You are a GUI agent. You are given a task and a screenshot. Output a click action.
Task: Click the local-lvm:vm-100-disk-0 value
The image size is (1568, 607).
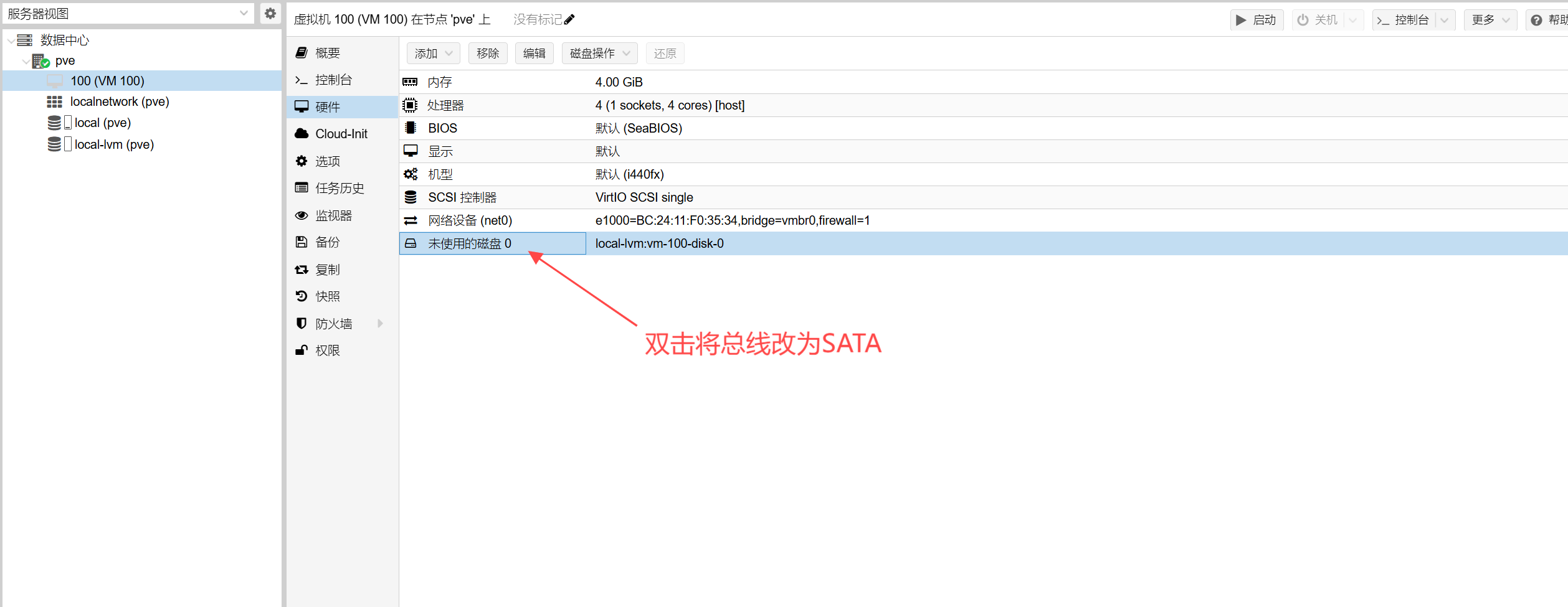660,243
